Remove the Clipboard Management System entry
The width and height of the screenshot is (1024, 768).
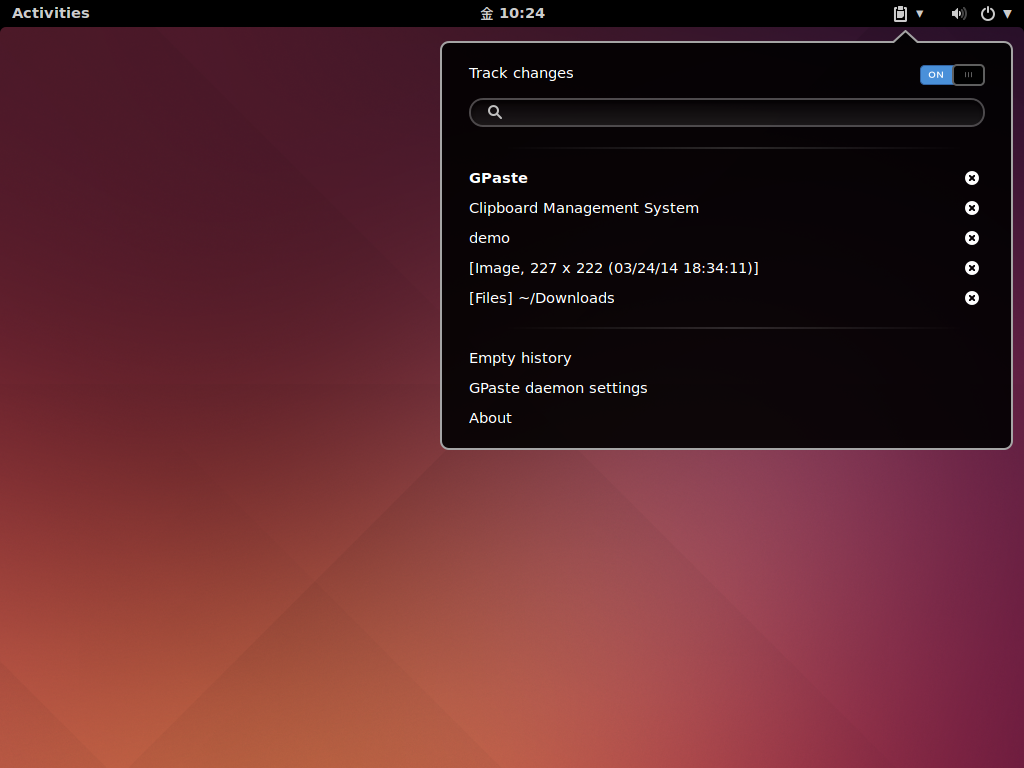tap(972, 208)
